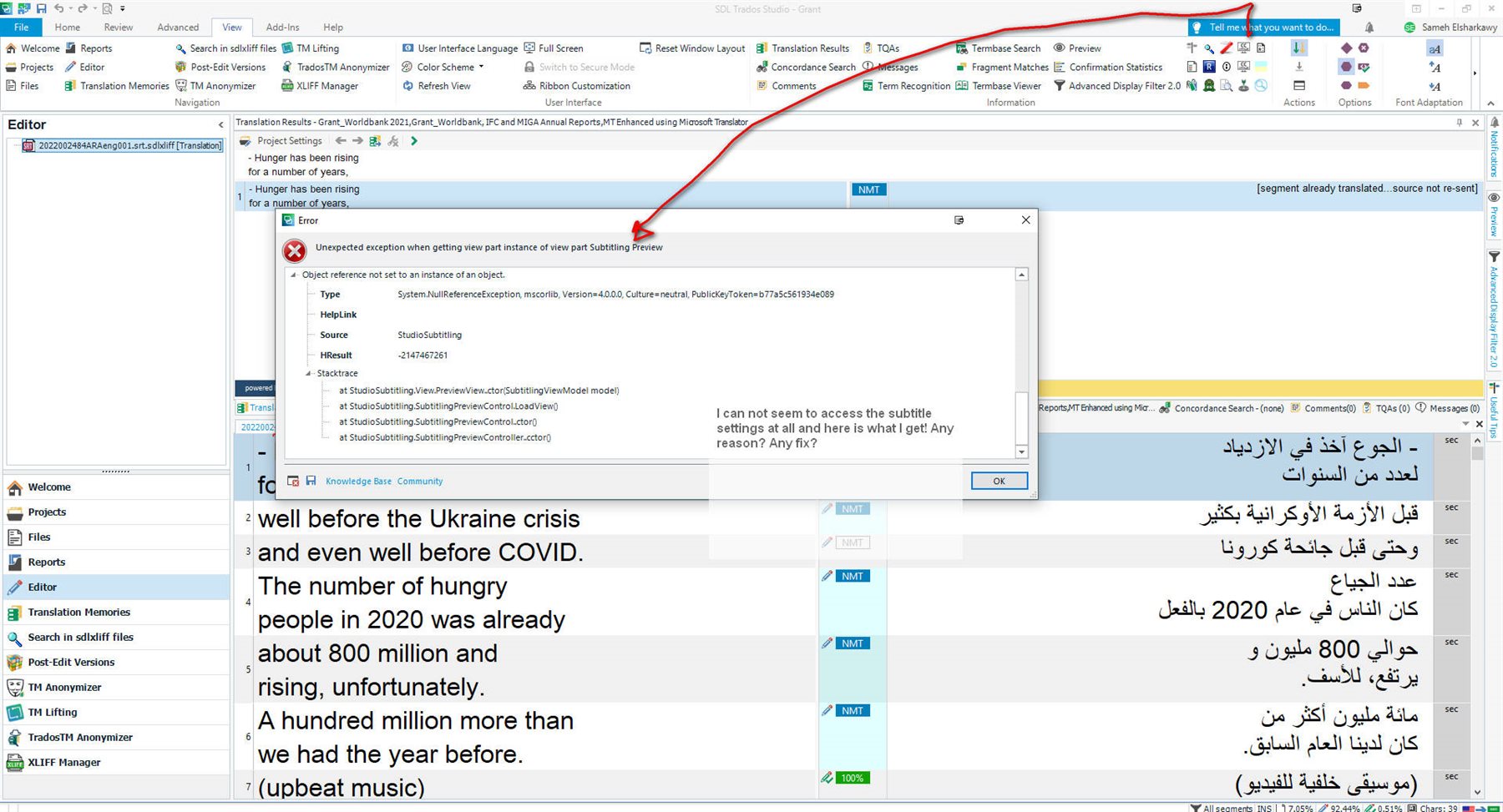This screenshot has height=812, width=1503.
Task: Show the Term Recognition window
Action: [x=906, y=85]
